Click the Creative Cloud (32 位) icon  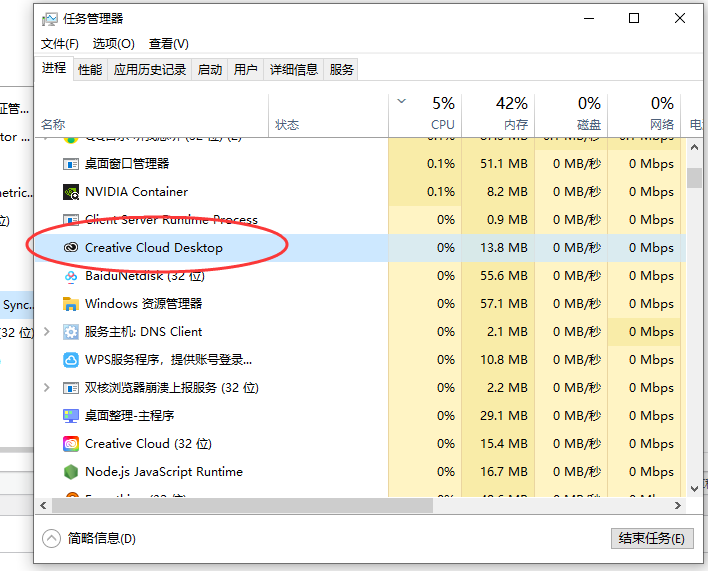(71, 444)
